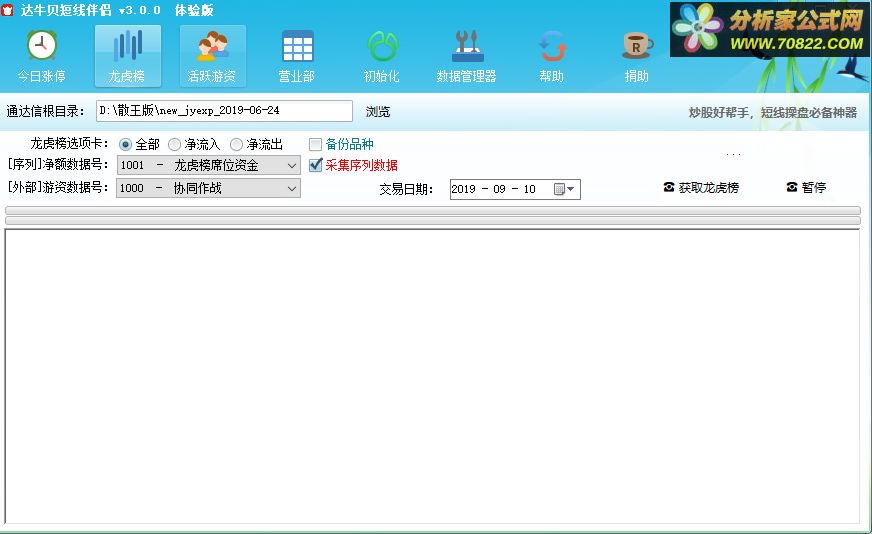The height and width of the screenshot is (534, 872).
Task: Click the 炒股好帮手 slogan text
Action: 773,112
